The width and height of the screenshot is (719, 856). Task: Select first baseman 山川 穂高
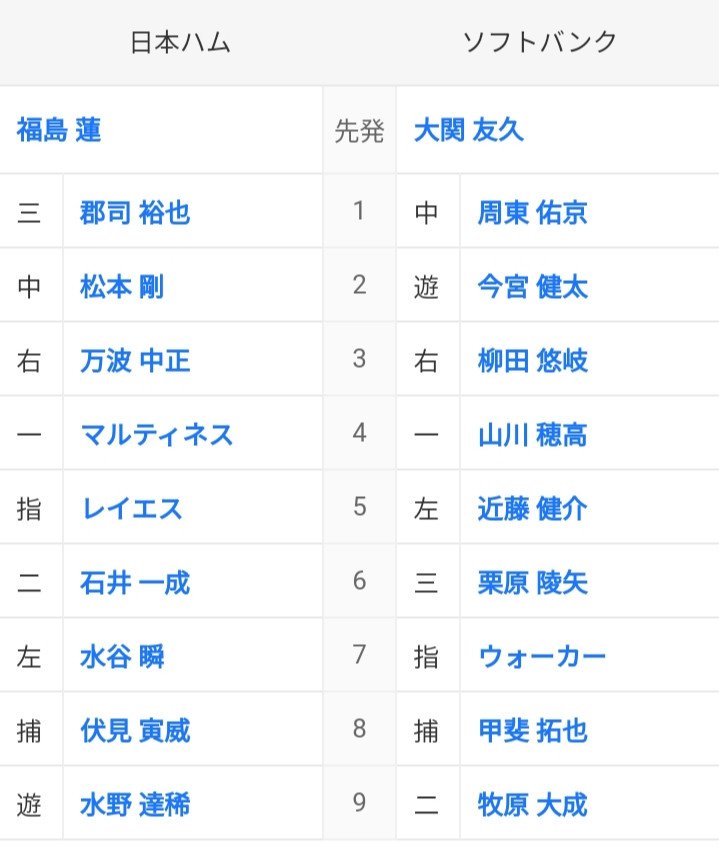[x=532, y=435]
